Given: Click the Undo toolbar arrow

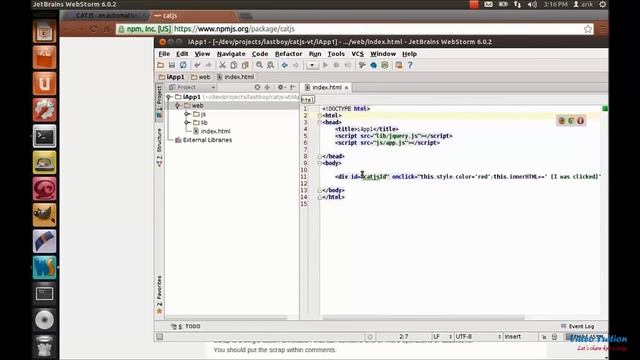Looking at the screenshot, I should (x=197, y=65).
